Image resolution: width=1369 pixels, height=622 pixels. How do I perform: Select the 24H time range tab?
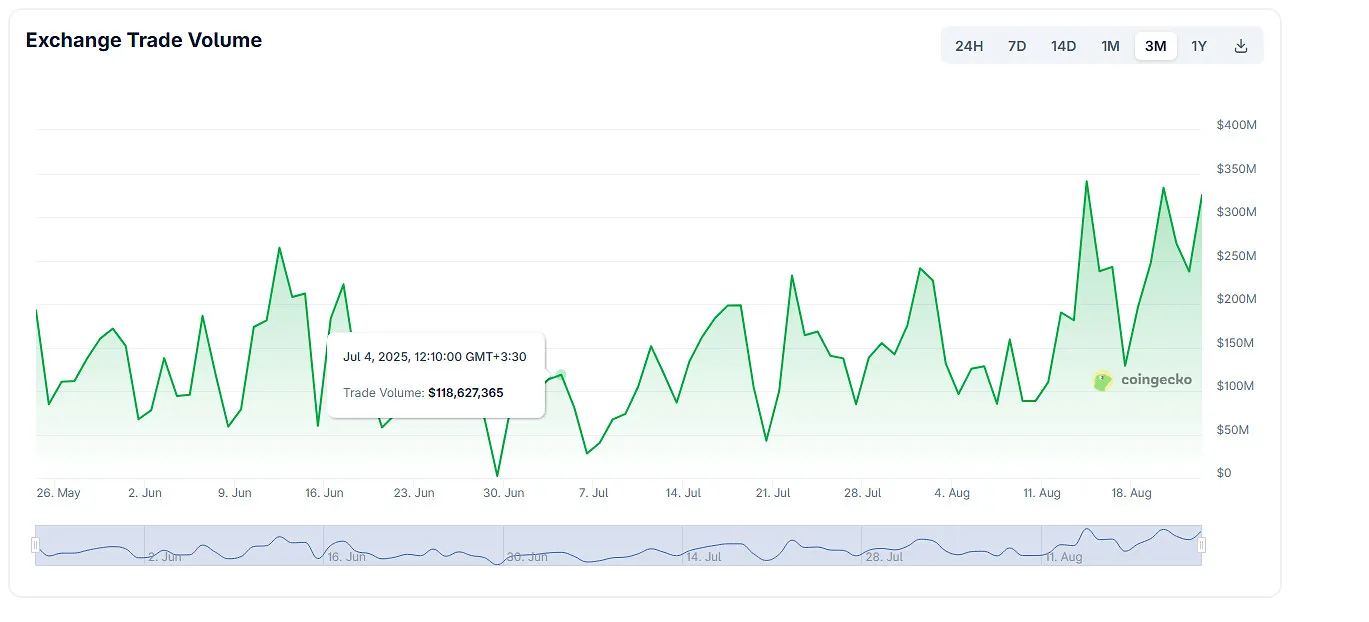[969, 46]
